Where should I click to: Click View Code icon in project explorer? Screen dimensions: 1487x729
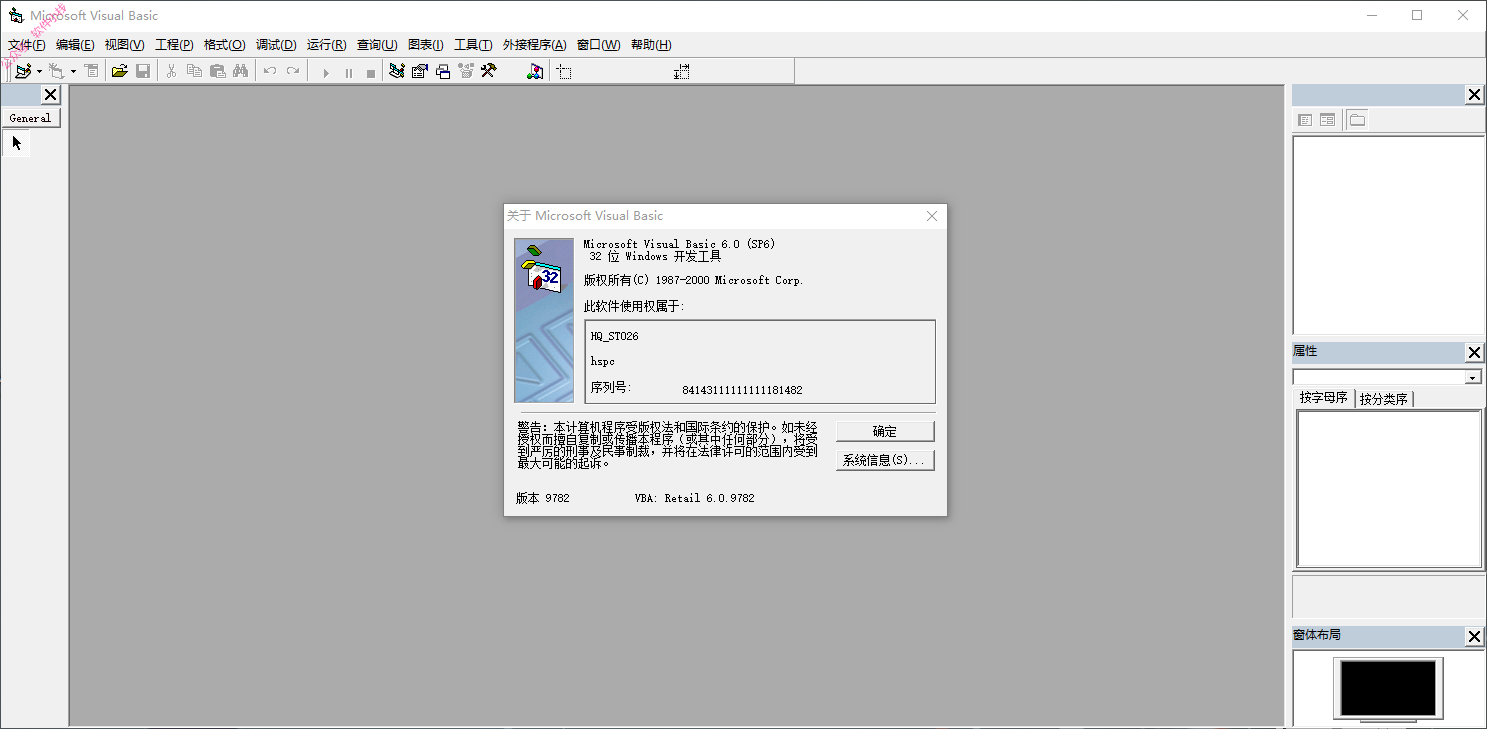(x=1305, y=120)
